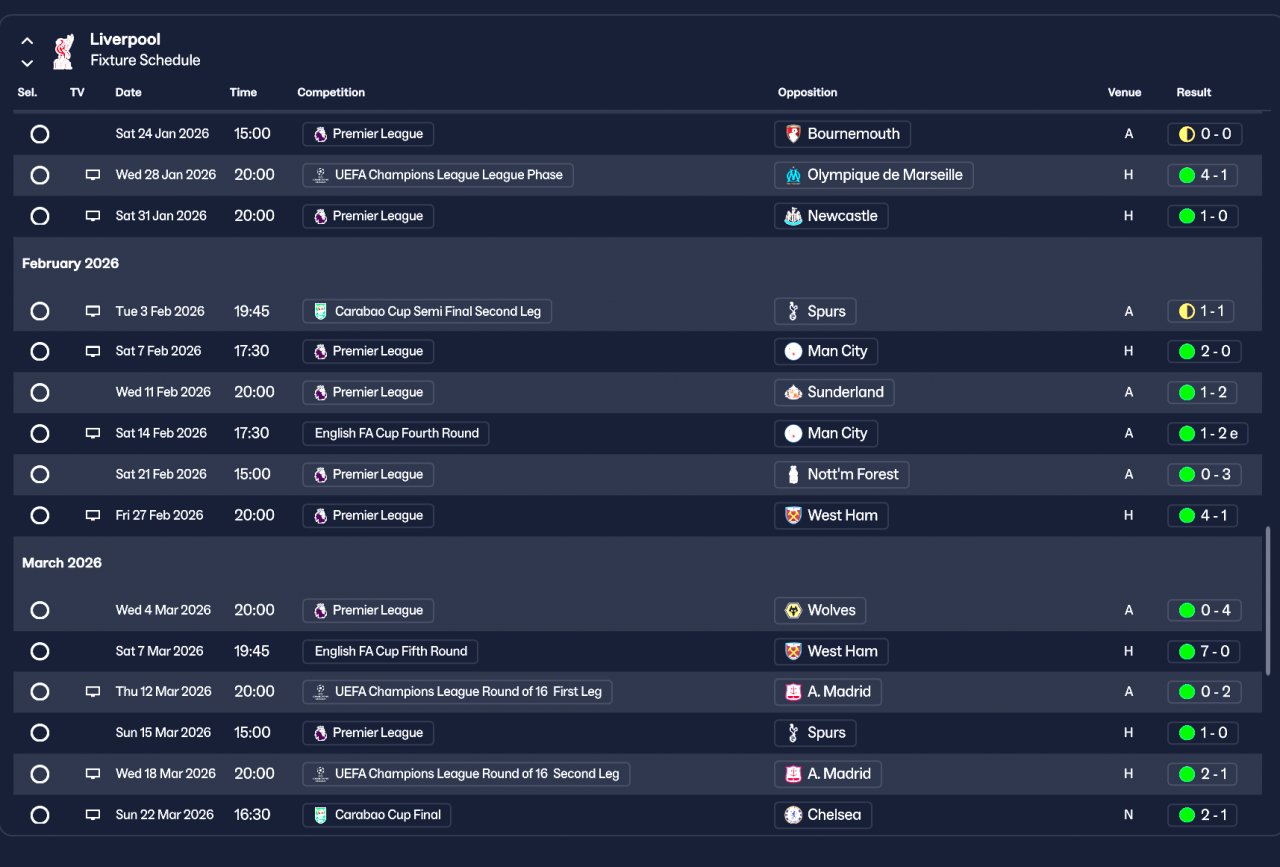Click the TV icon for the Marseille match
This screenshot has height=867, width=1280.
(93, 175)
